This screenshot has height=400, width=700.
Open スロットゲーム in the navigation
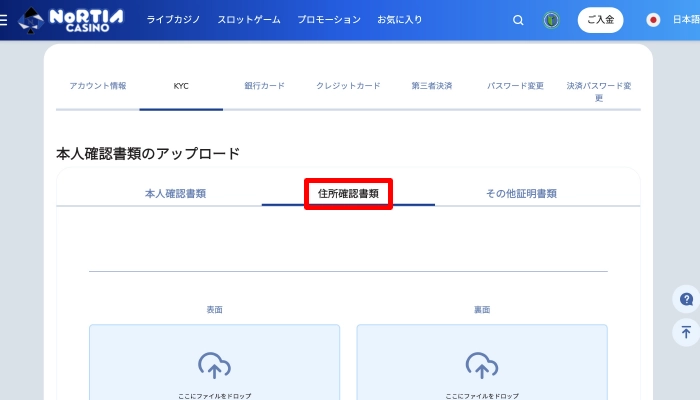[x=248, y=20]
